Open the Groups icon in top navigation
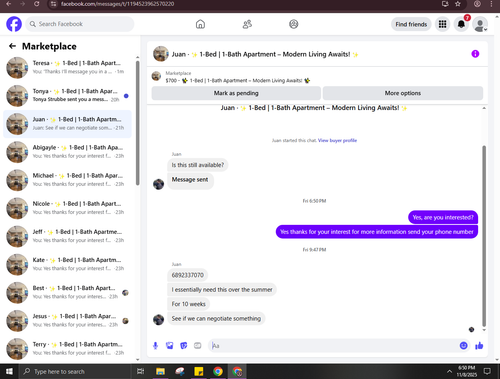 [294, 24]
